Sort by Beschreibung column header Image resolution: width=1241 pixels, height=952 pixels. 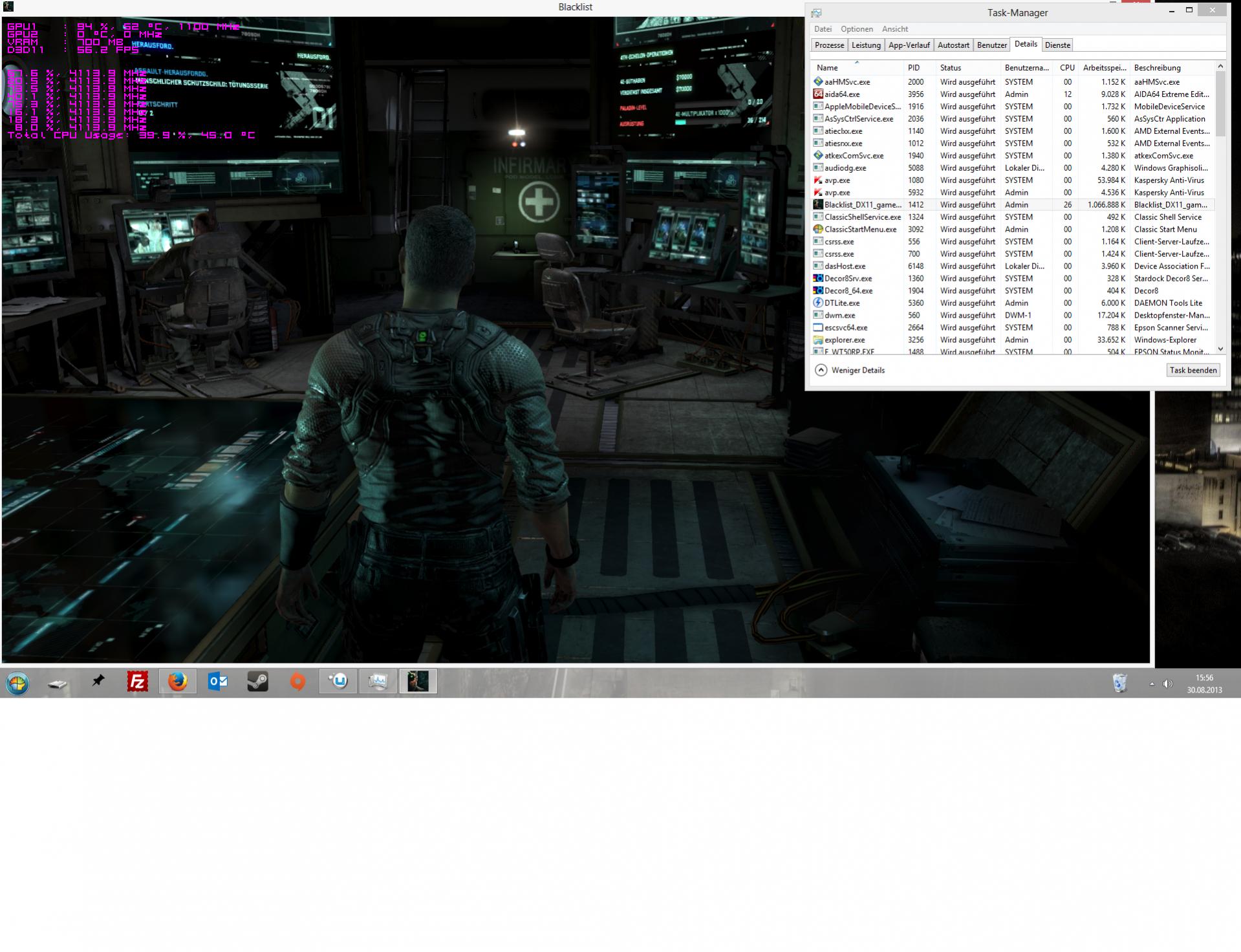pyautogui.click(x=1172, y=68)
